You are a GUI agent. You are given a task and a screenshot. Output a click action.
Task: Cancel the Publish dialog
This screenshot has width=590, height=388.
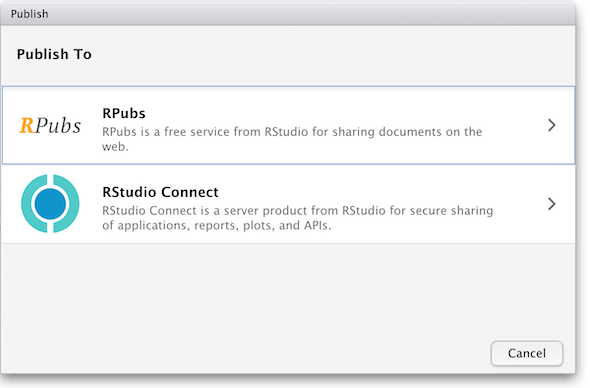point(527,353)
